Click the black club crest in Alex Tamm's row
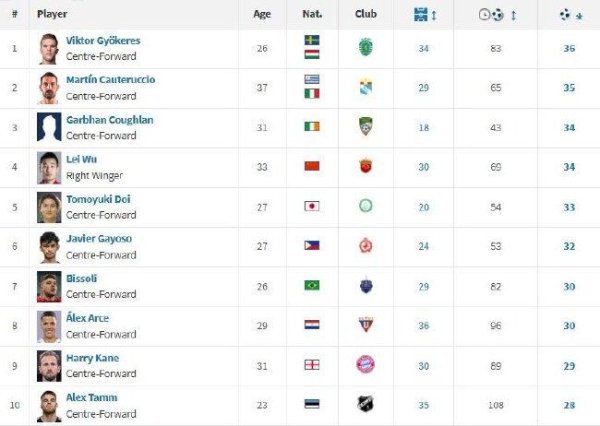The height and width of the screenshot is (426, 600). [x=365, y=404]
